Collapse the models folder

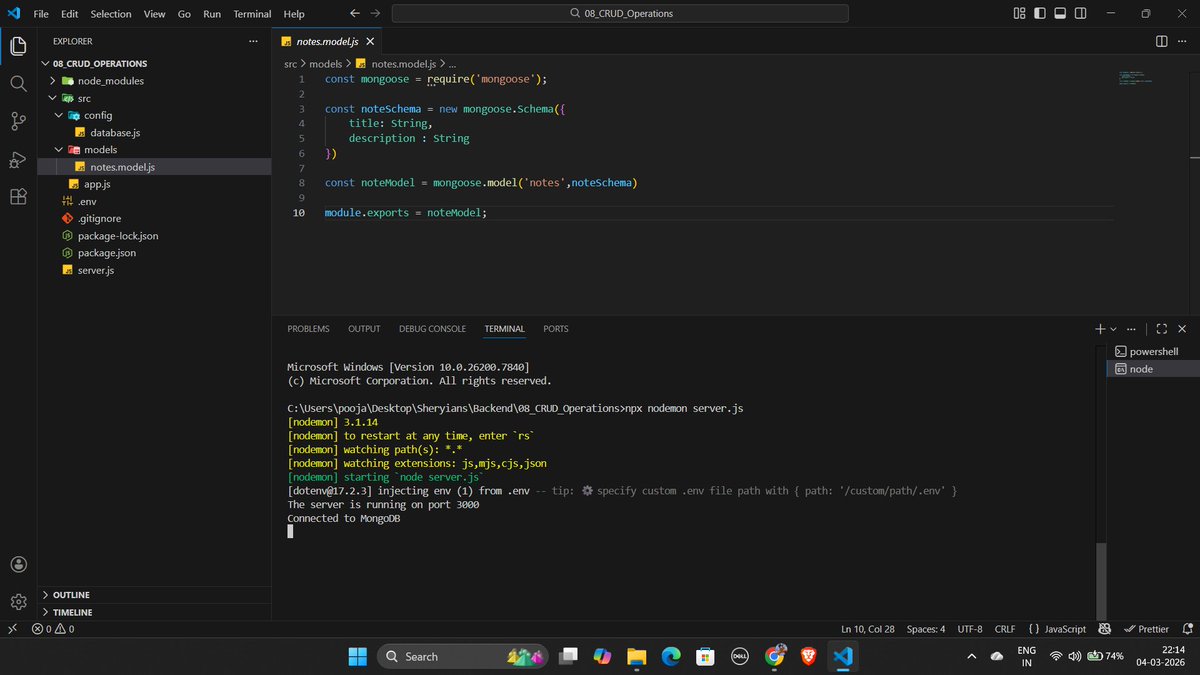pos(60,150)
